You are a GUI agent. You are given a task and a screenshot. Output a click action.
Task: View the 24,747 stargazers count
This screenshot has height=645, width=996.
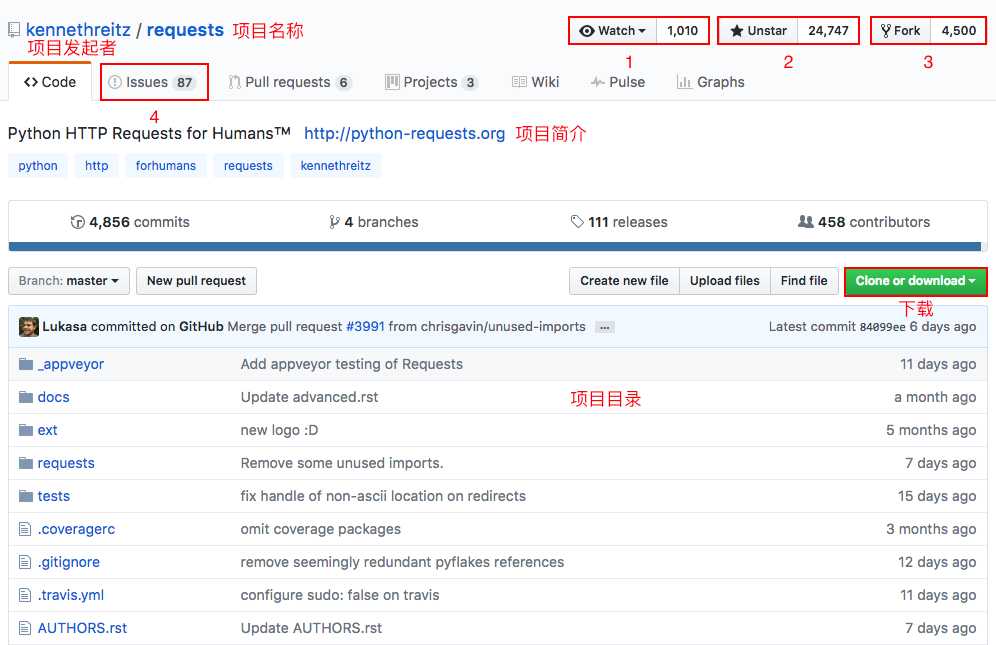(828, 31)
